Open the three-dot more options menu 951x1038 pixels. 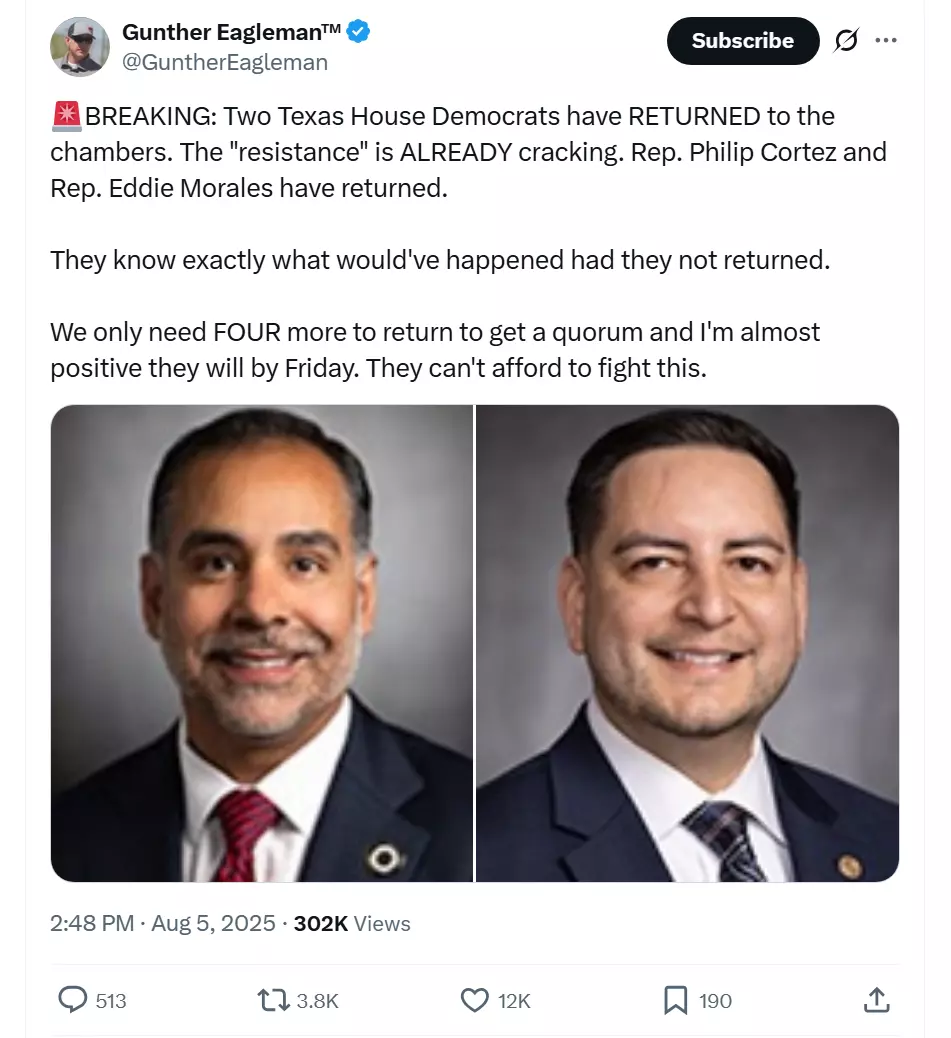pos(885,40)
